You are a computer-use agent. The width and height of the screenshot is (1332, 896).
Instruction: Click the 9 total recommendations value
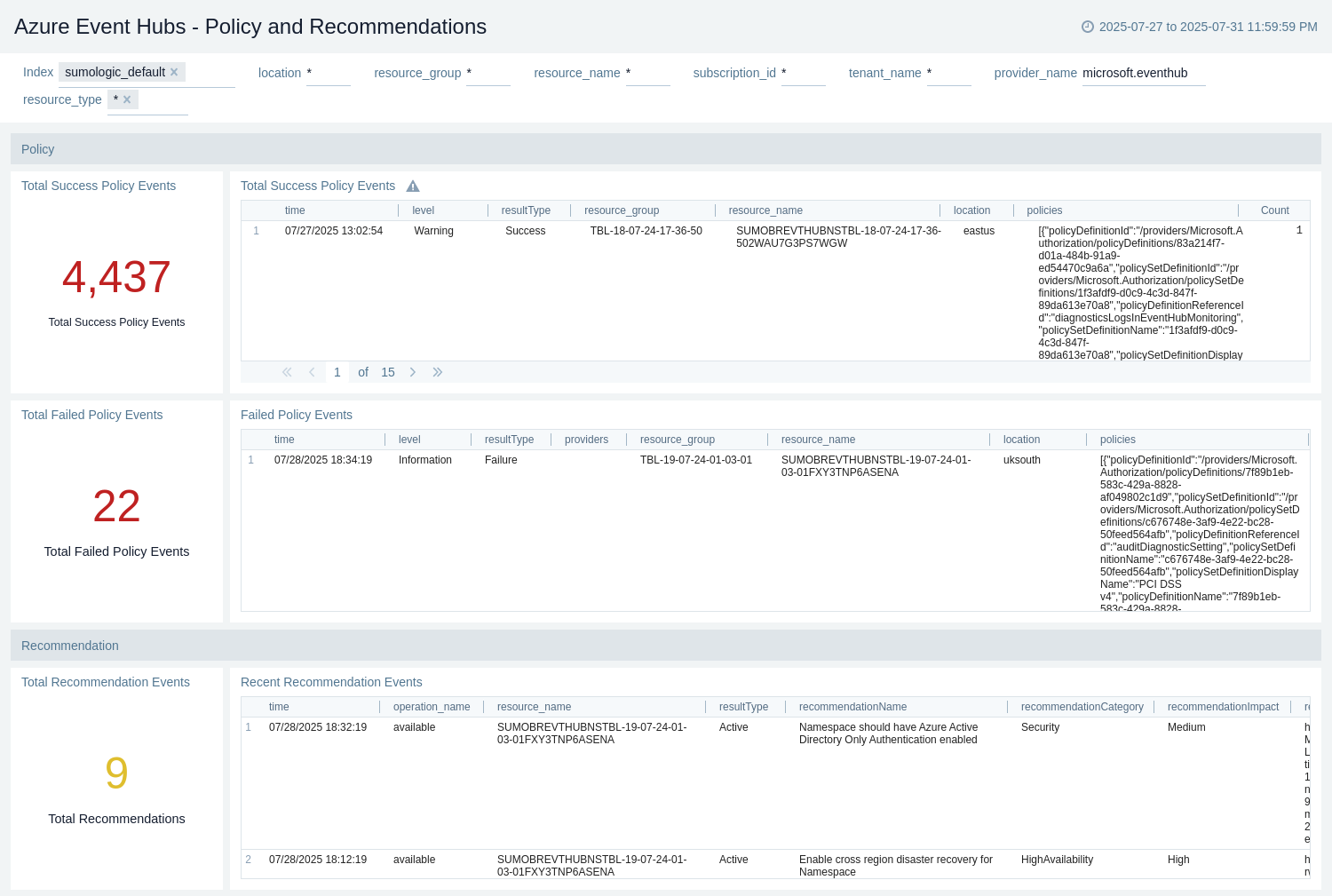(116, 773)
